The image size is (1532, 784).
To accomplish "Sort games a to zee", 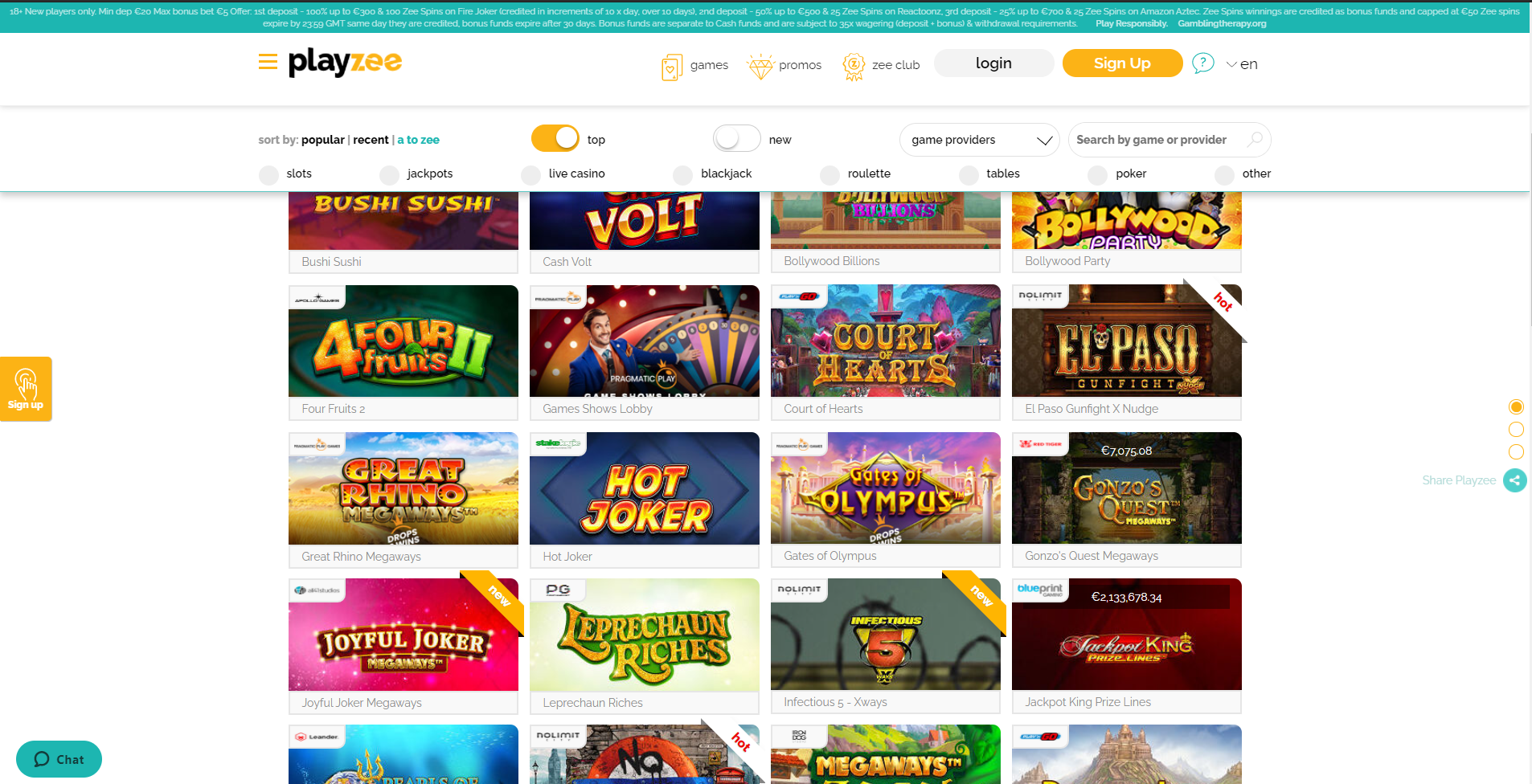I will tap(418, 140).
